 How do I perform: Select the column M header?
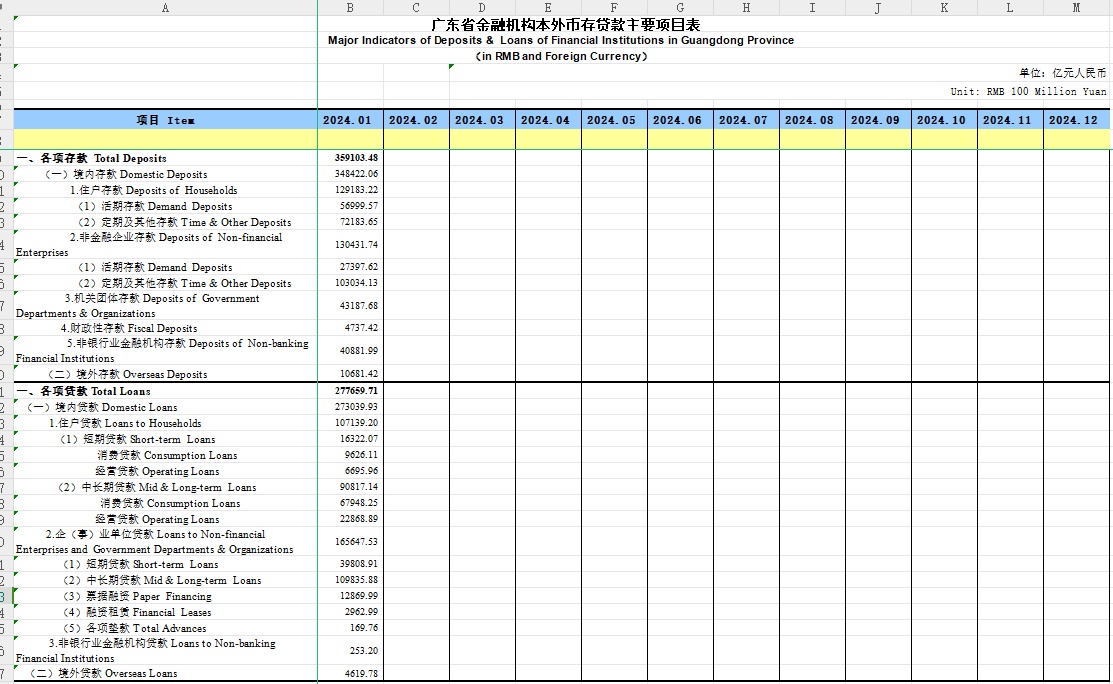click(x=1076, y=7)
